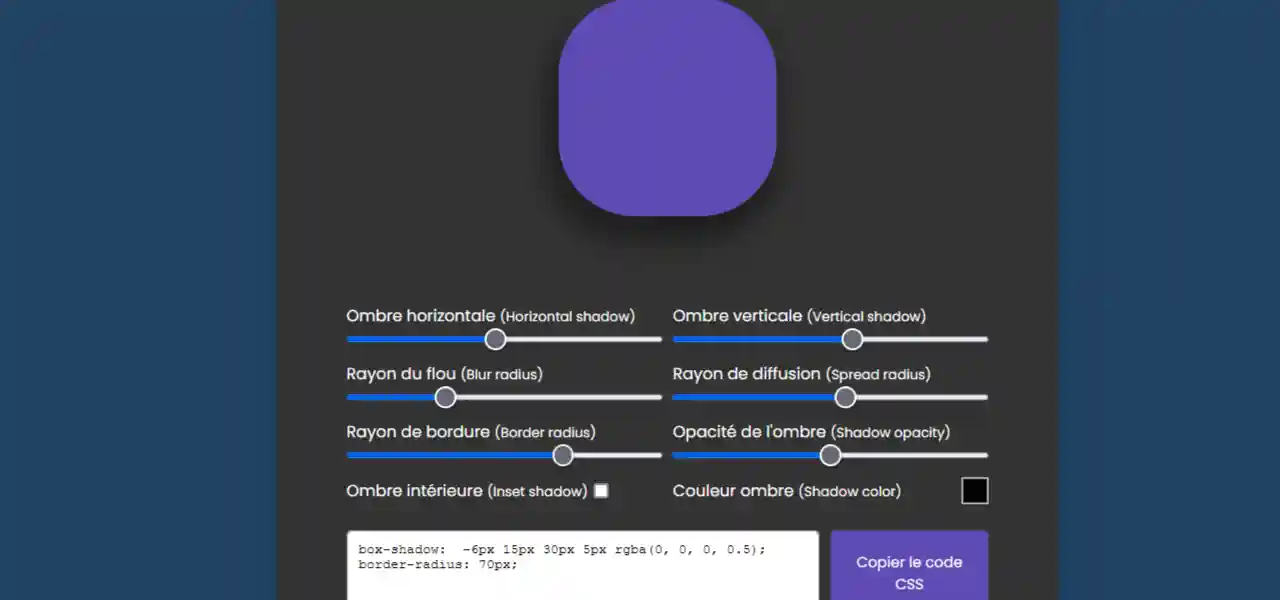Click the Ombre verticale slider handle
Viewport: 1280px width, 600px height.
[852, 339]
